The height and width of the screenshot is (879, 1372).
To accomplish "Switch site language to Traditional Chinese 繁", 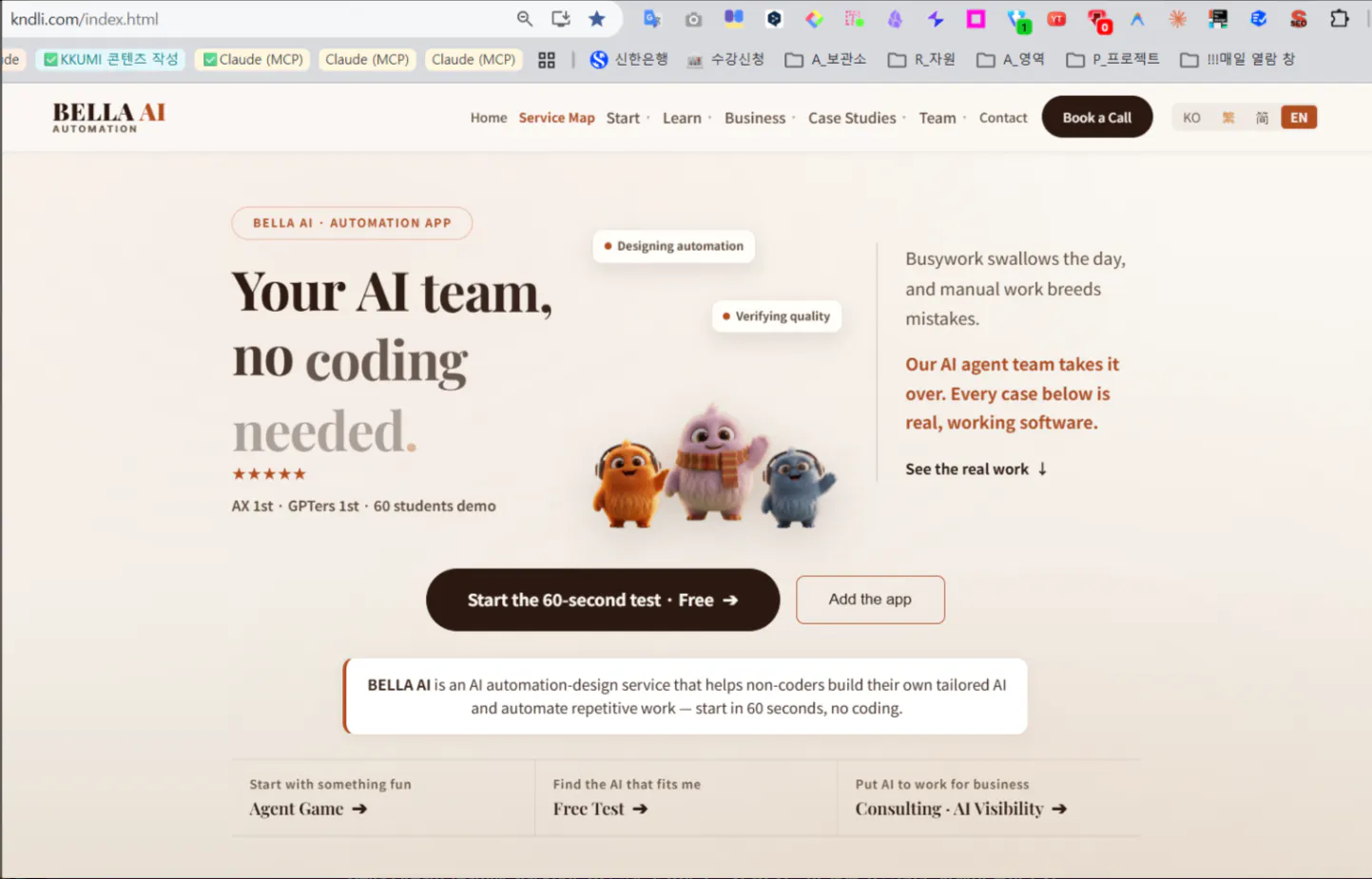I will click(x=1227, y=118).
